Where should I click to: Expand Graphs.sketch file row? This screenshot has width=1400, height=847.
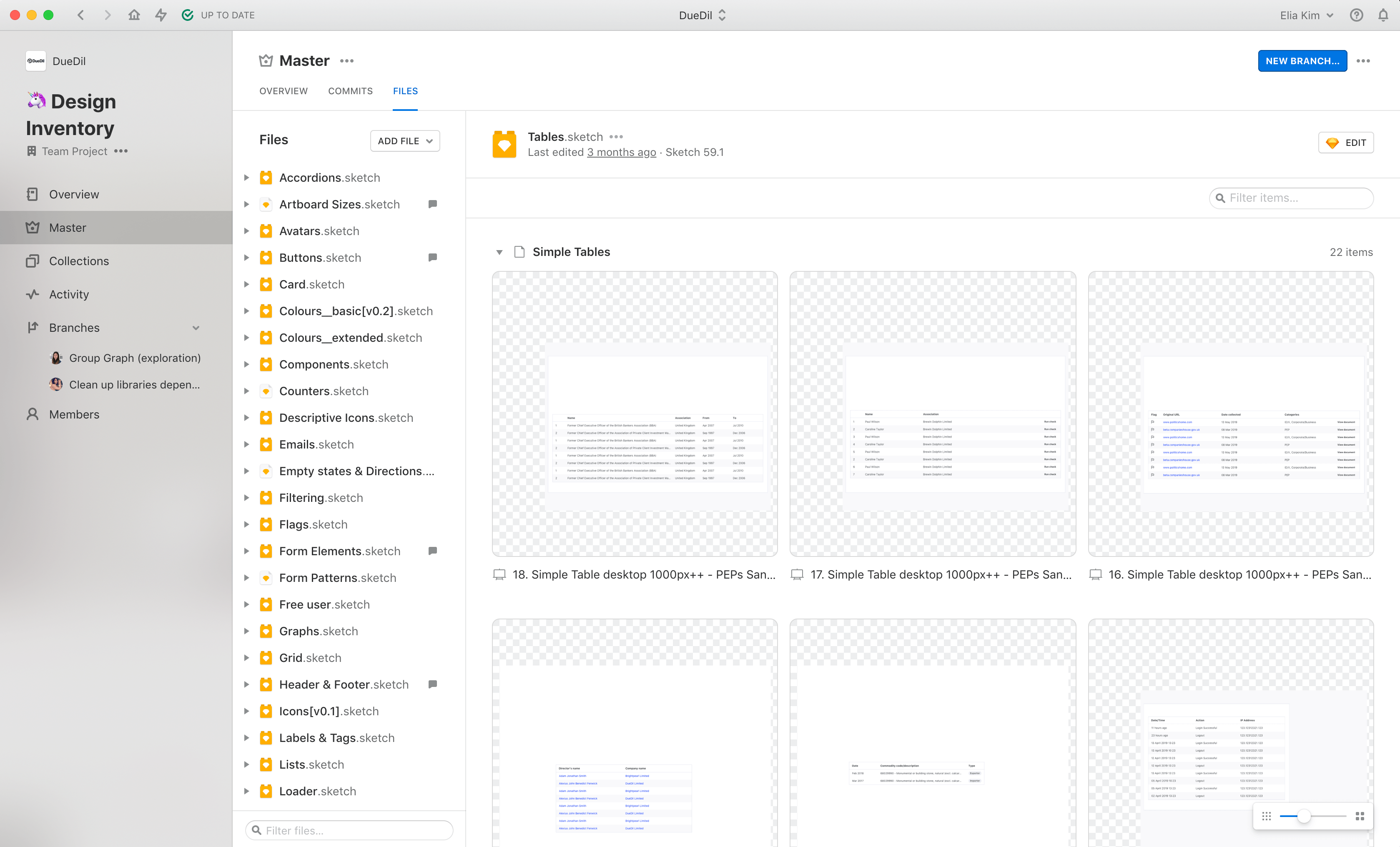click(x=246, y=631)
